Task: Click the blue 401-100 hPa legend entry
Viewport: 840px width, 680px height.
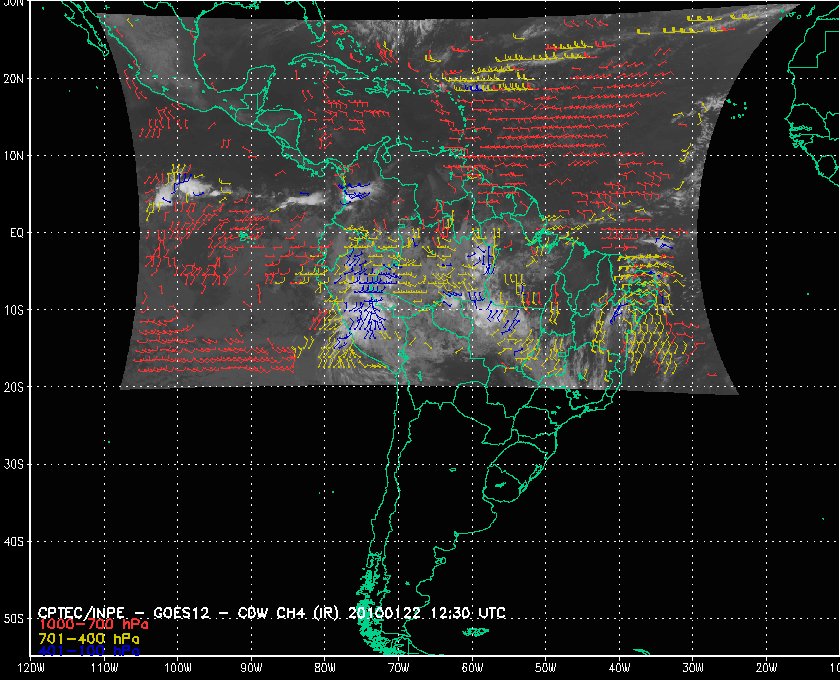Action: tap(89, 651)
